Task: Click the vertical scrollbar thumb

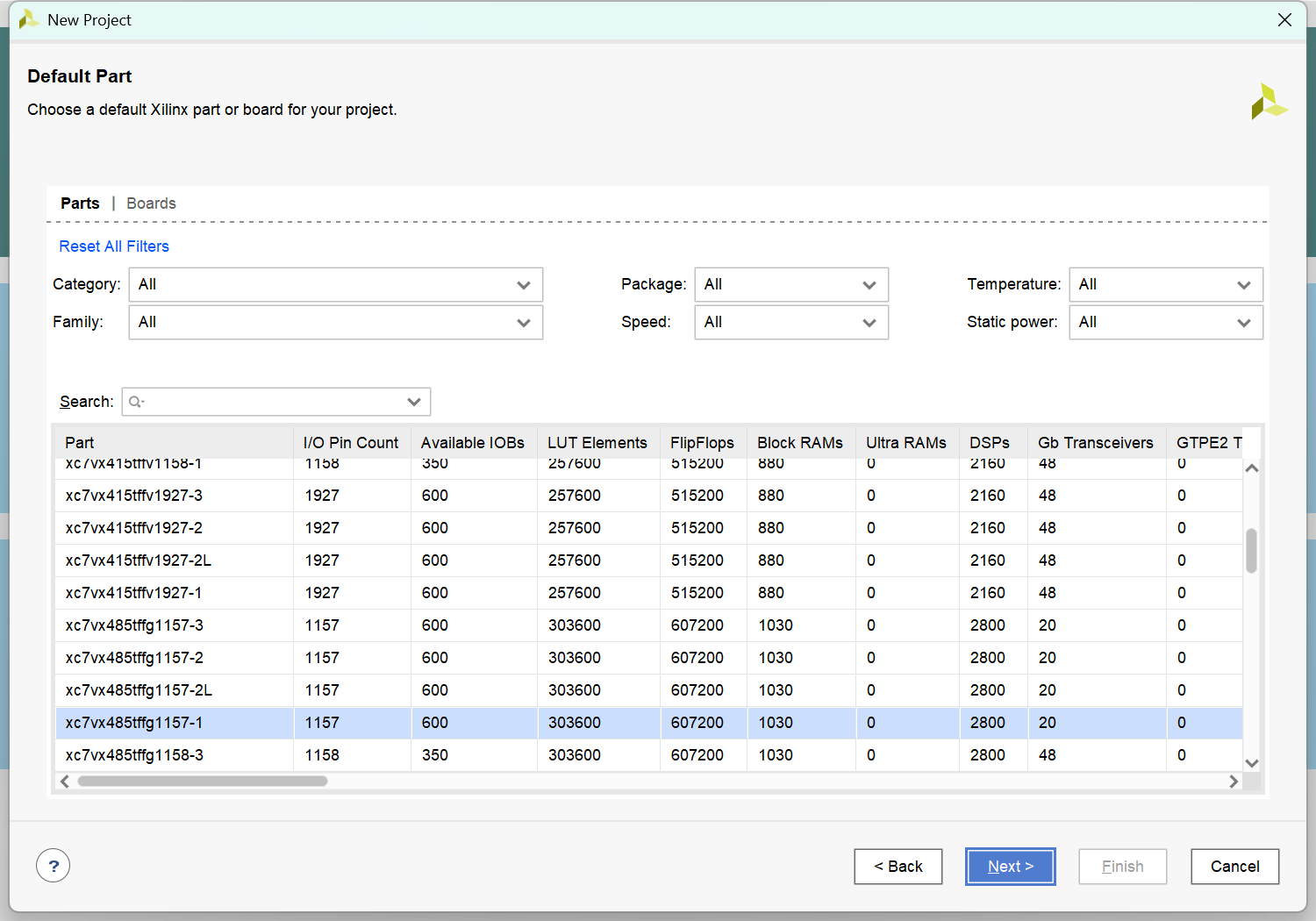Action: click(1252, 551)
